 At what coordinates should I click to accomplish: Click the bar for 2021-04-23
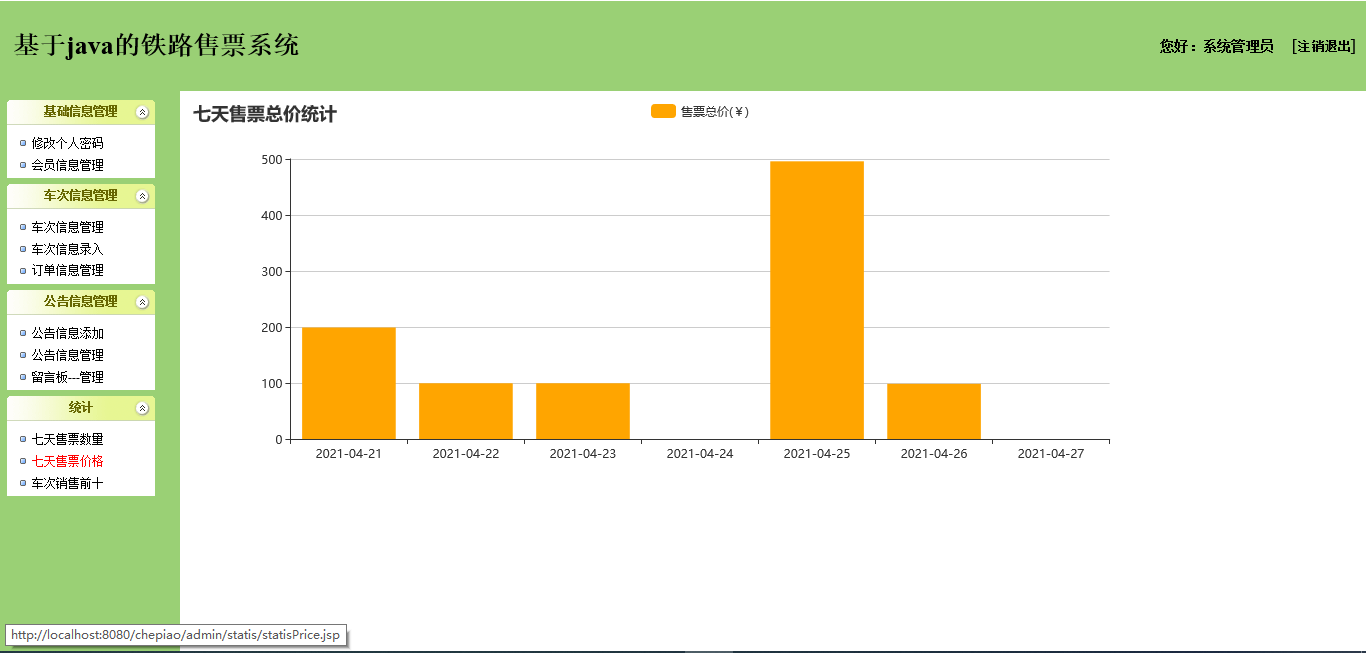tap(582, 411)
